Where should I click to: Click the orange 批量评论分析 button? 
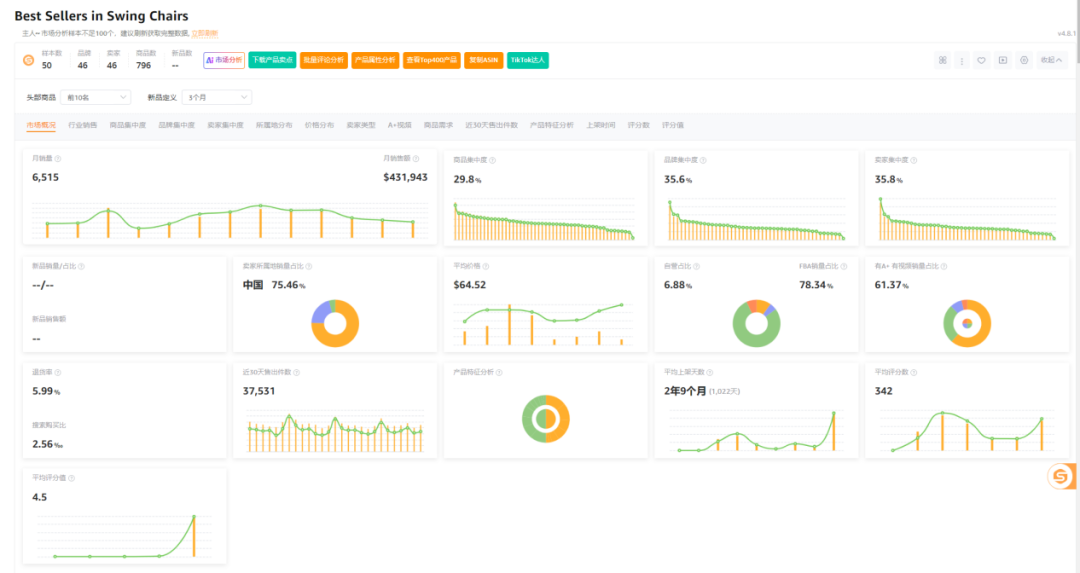click(324, 61)
